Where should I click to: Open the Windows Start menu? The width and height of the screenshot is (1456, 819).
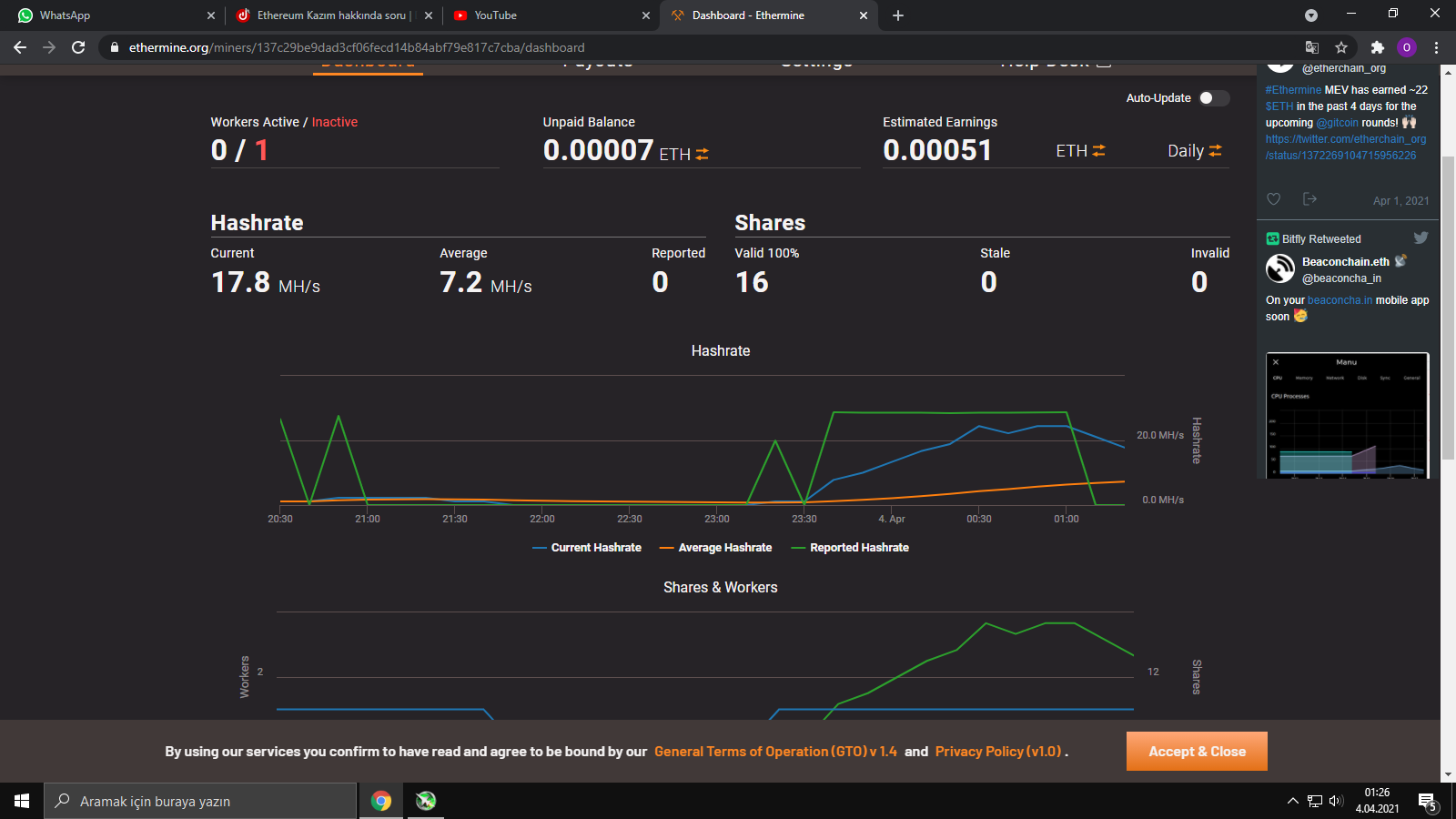click(22, 801)
